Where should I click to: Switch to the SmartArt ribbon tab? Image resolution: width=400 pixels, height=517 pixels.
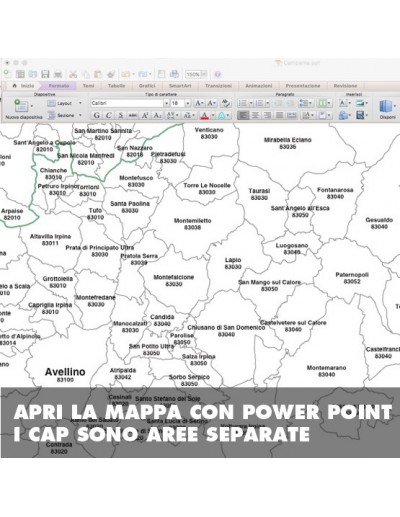click(x=180, y=86)
